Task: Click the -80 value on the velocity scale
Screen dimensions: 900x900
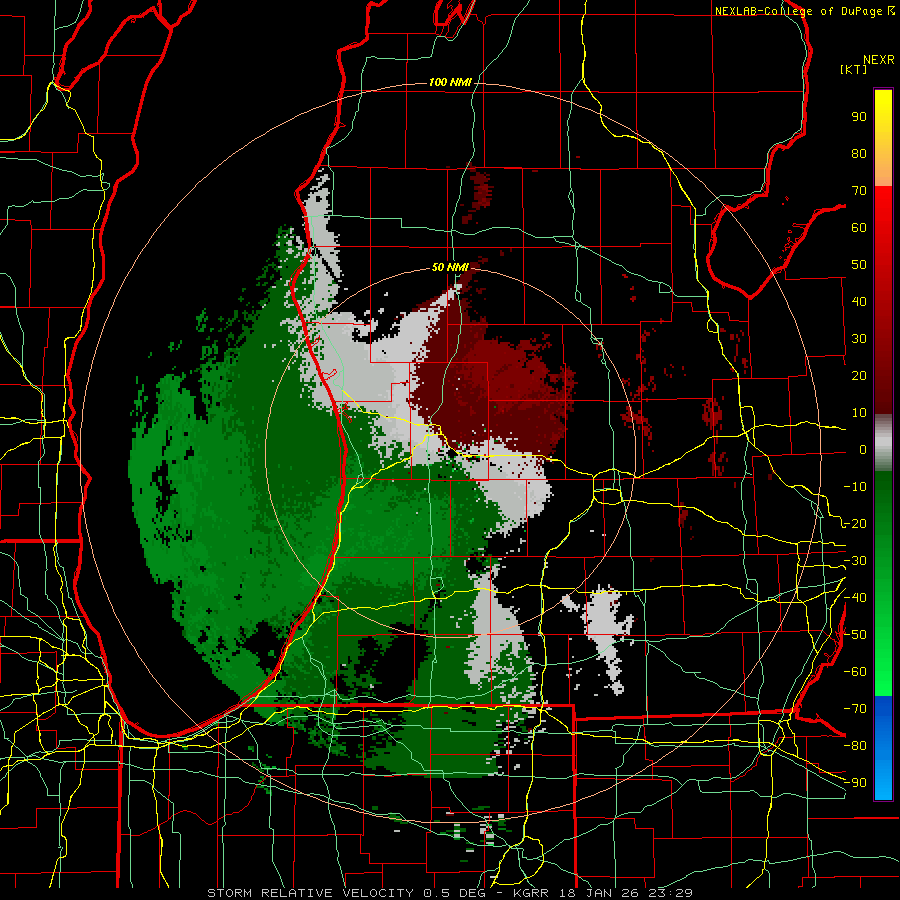Action: coord(855,746)
